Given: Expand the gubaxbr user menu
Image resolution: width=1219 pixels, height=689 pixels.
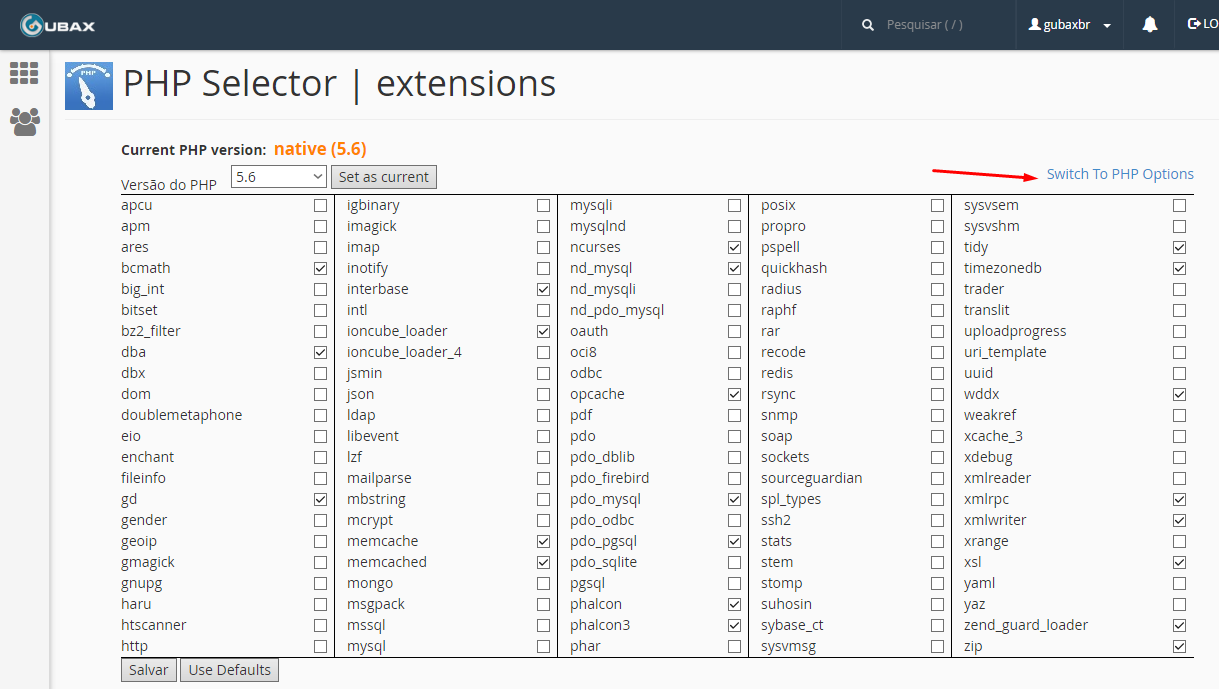Looking at the screenshot, I should [1070, 25].
